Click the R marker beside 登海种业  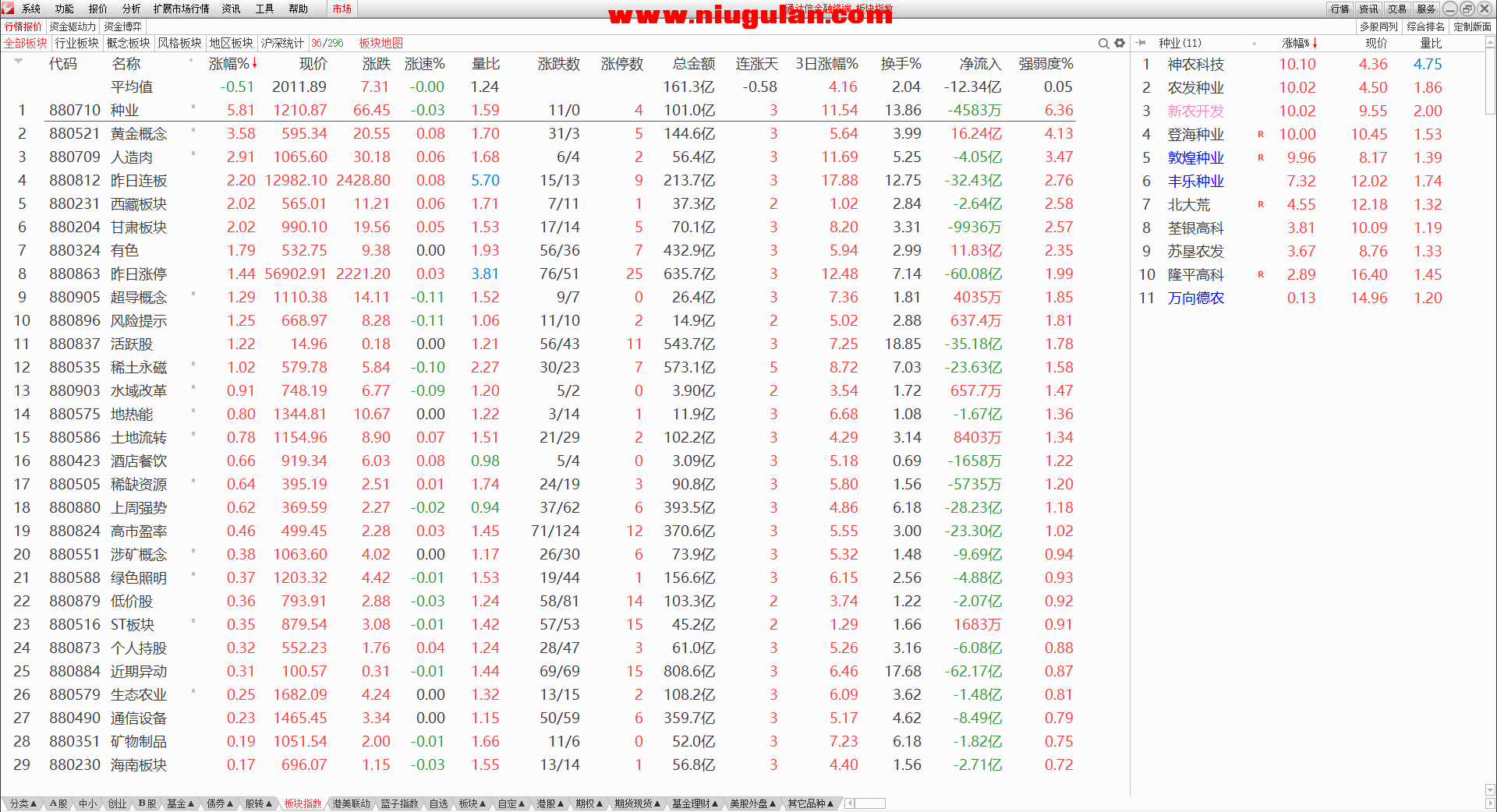[1261, 134]
